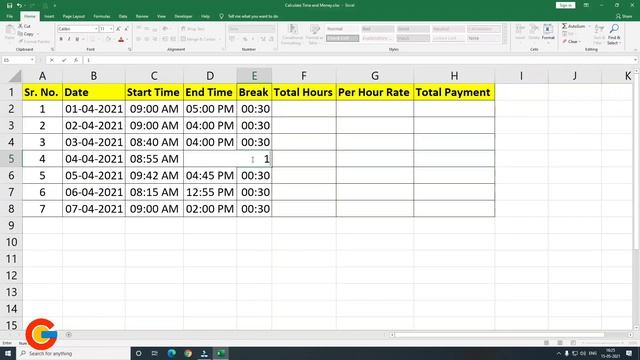Apply underline formatting
640x360 pixels.
click(77, 39)
